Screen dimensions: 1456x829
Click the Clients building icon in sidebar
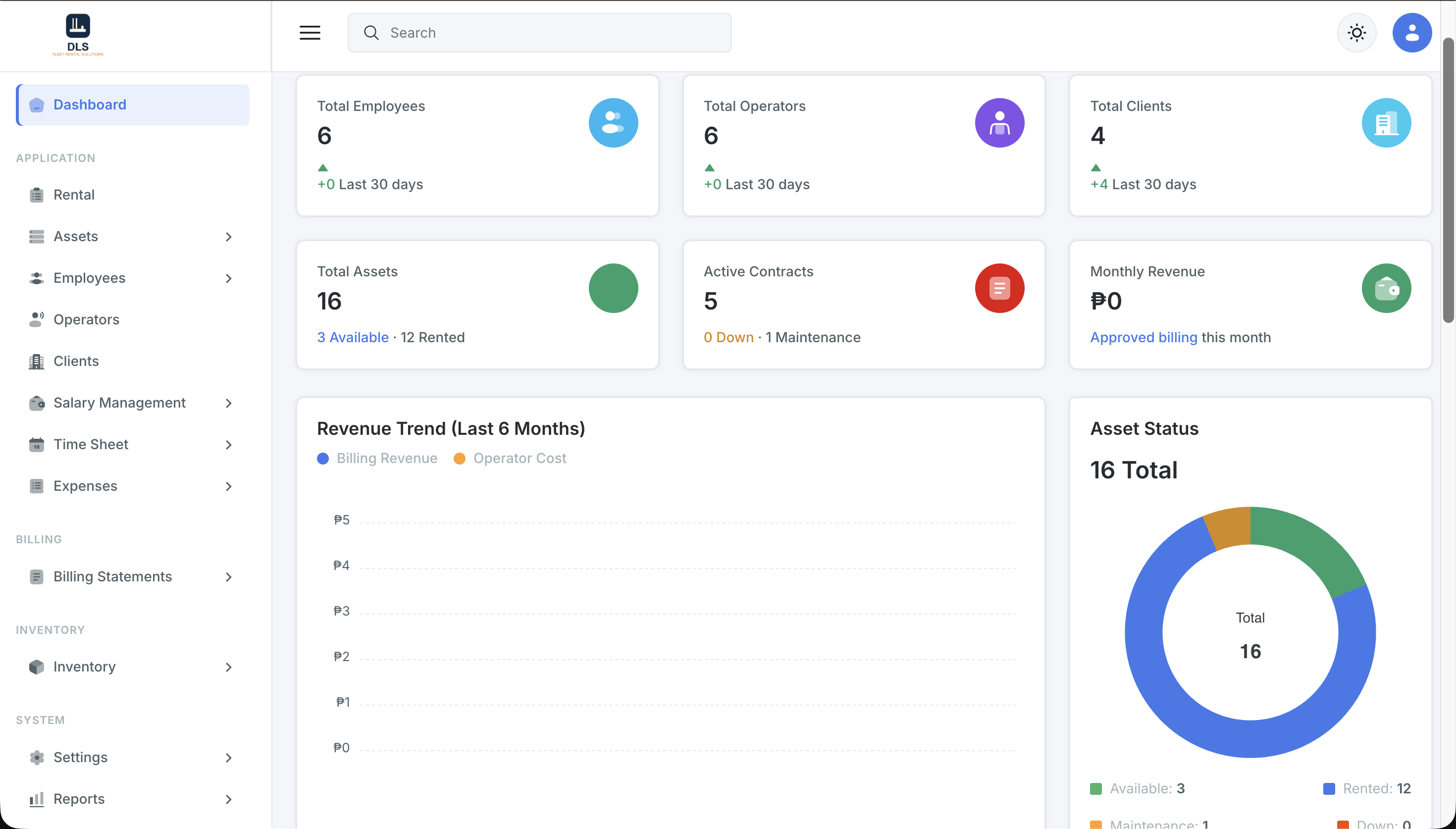point(37,361)
